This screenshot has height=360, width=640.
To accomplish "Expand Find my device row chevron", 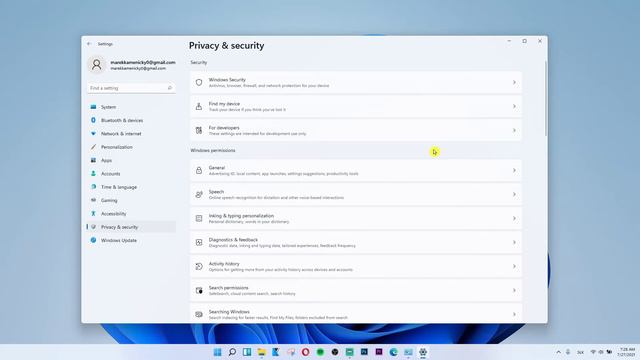I will [x=514, y=107].
